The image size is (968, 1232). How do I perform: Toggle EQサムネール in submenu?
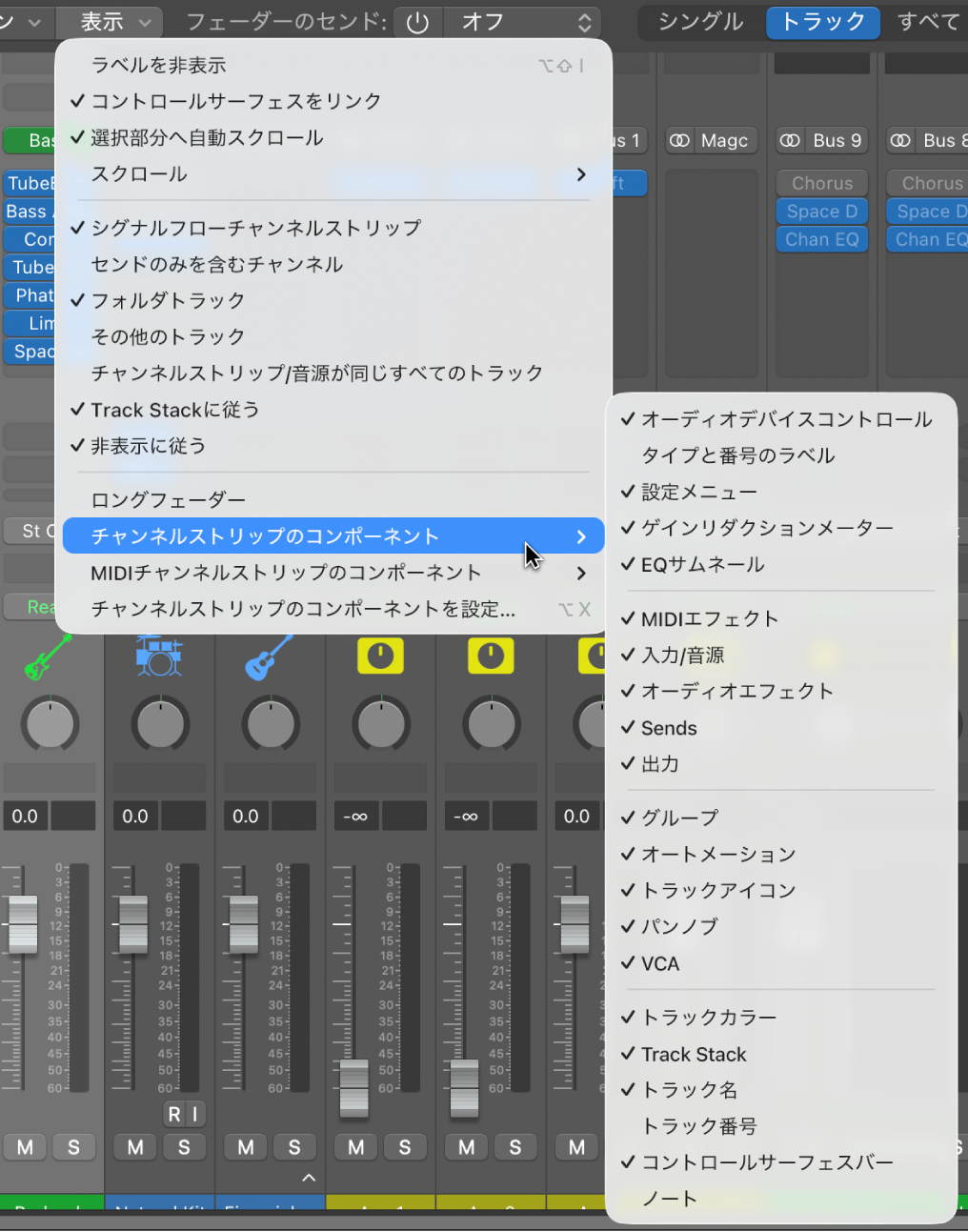(x=781, y=564)
